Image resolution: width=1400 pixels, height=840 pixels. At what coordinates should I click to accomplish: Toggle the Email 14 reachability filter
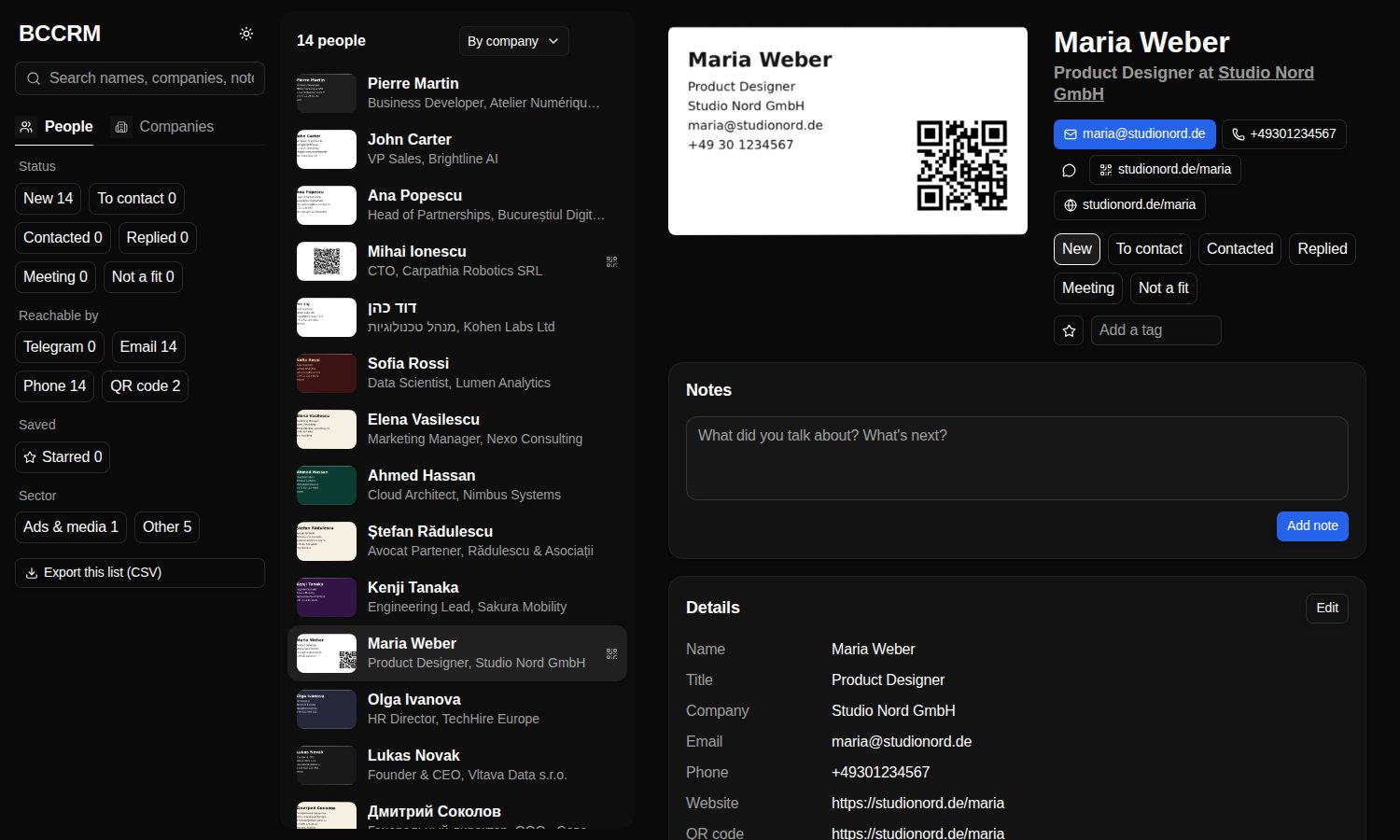point(148,347)
